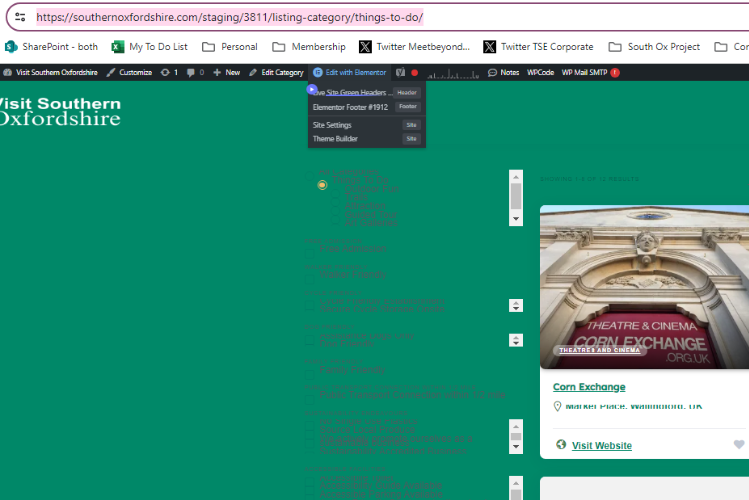Viewport: 749px width, 500px height.
Task: Open Corn Exchange listing photo
Action: pyautogui.click(x=644, y=287)
